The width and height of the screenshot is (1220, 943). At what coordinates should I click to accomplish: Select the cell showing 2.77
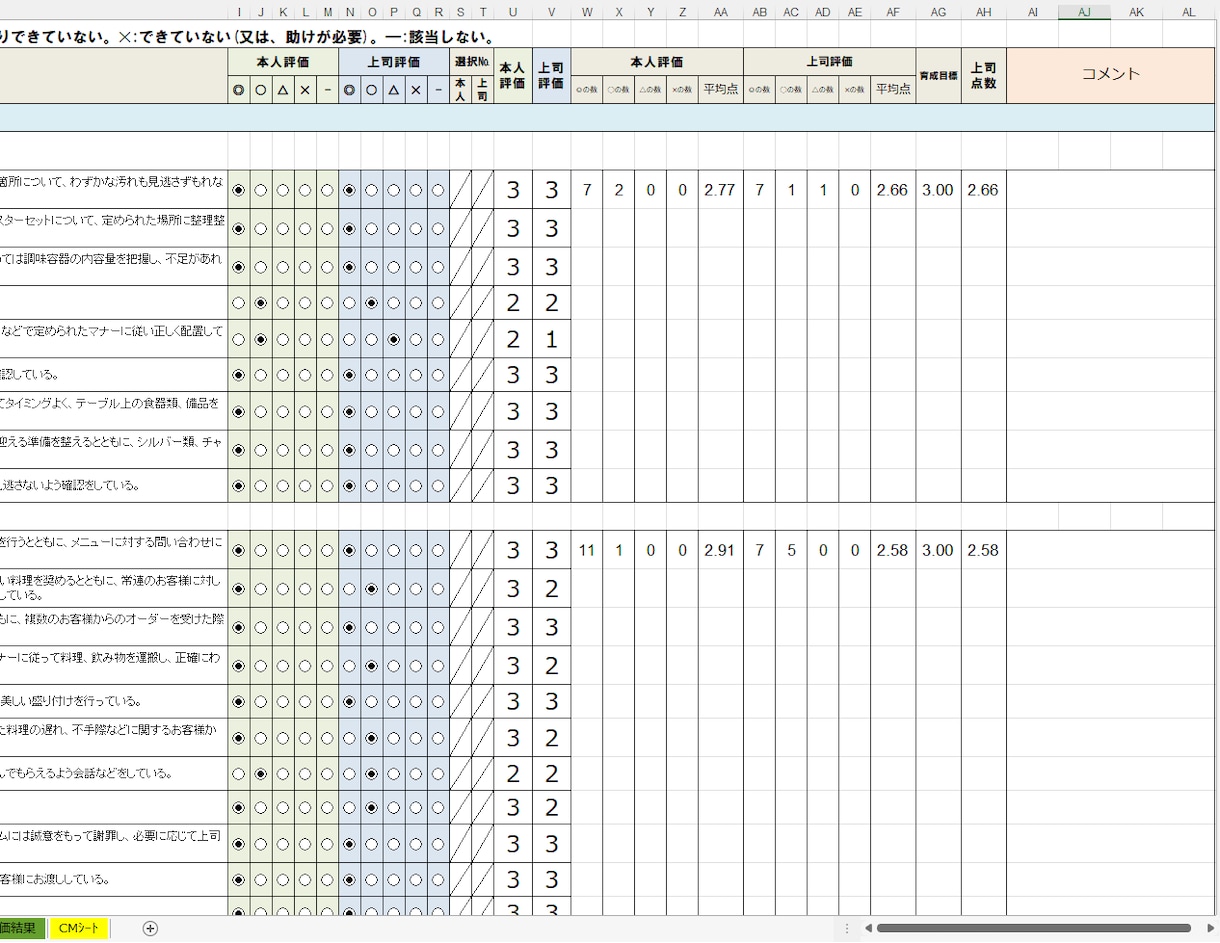pos(720,190)
